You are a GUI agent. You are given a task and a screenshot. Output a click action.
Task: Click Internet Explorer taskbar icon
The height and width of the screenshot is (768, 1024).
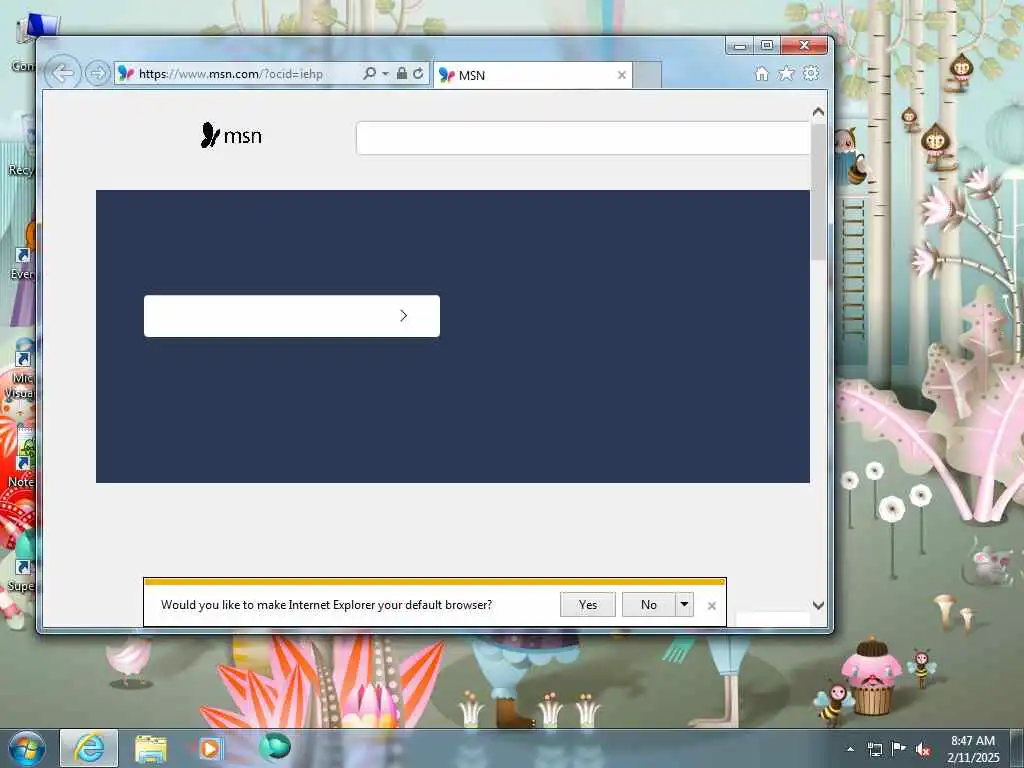89,748
